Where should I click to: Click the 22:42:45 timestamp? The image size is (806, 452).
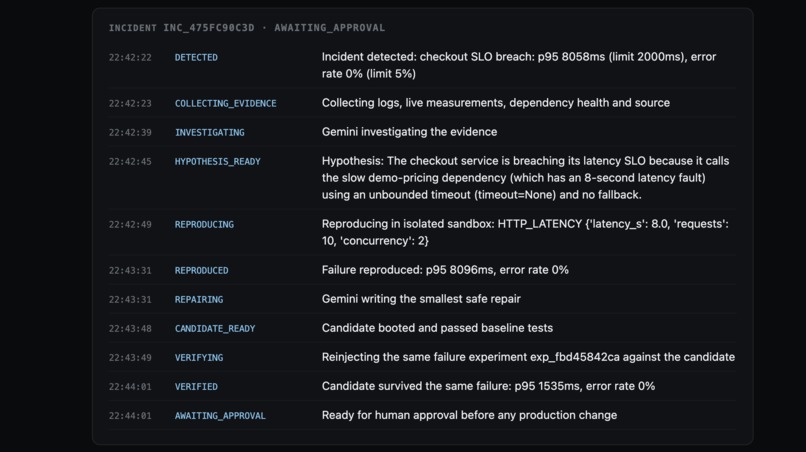click(x=130, y=161)
